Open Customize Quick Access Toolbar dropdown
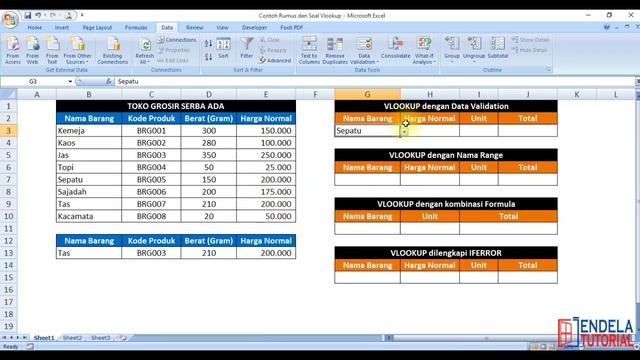This screenshot has height=360, width=640. (x=82, y=16)
